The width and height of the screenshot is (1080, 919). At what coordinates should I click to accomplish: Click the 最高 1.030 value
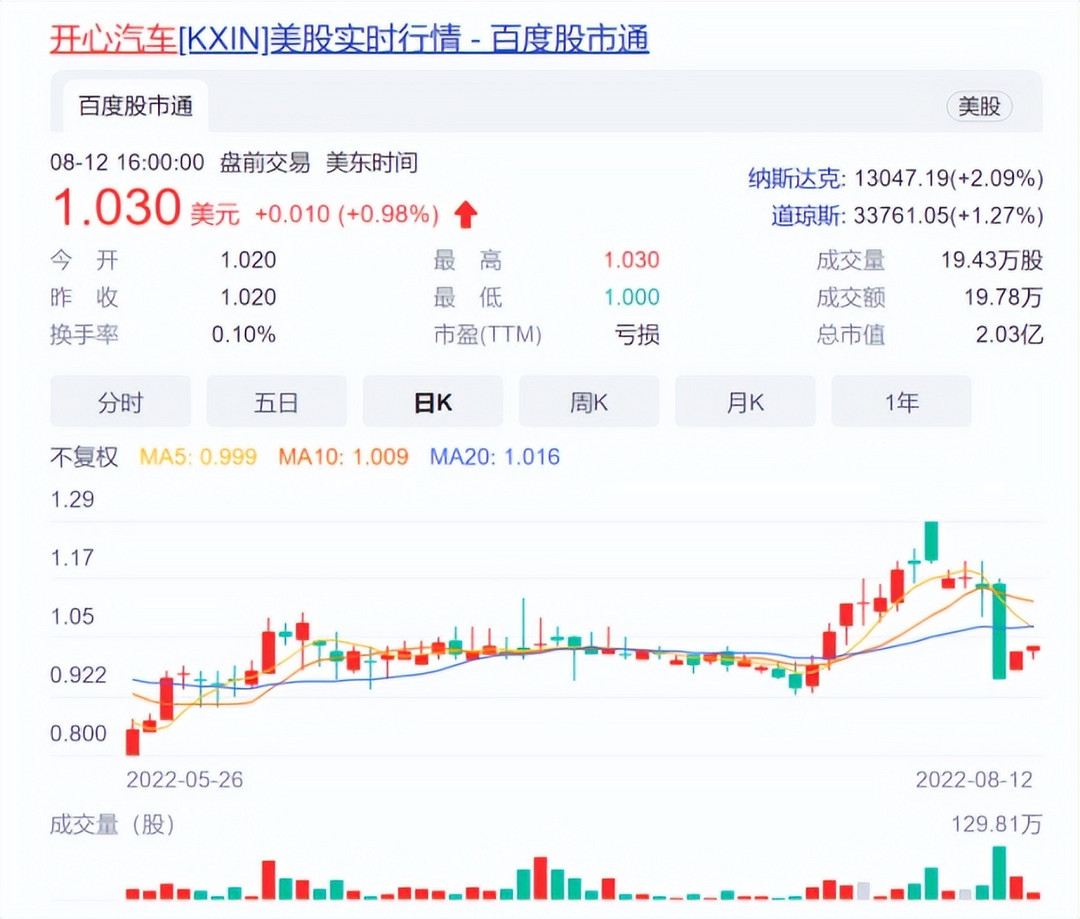point(632,260)
